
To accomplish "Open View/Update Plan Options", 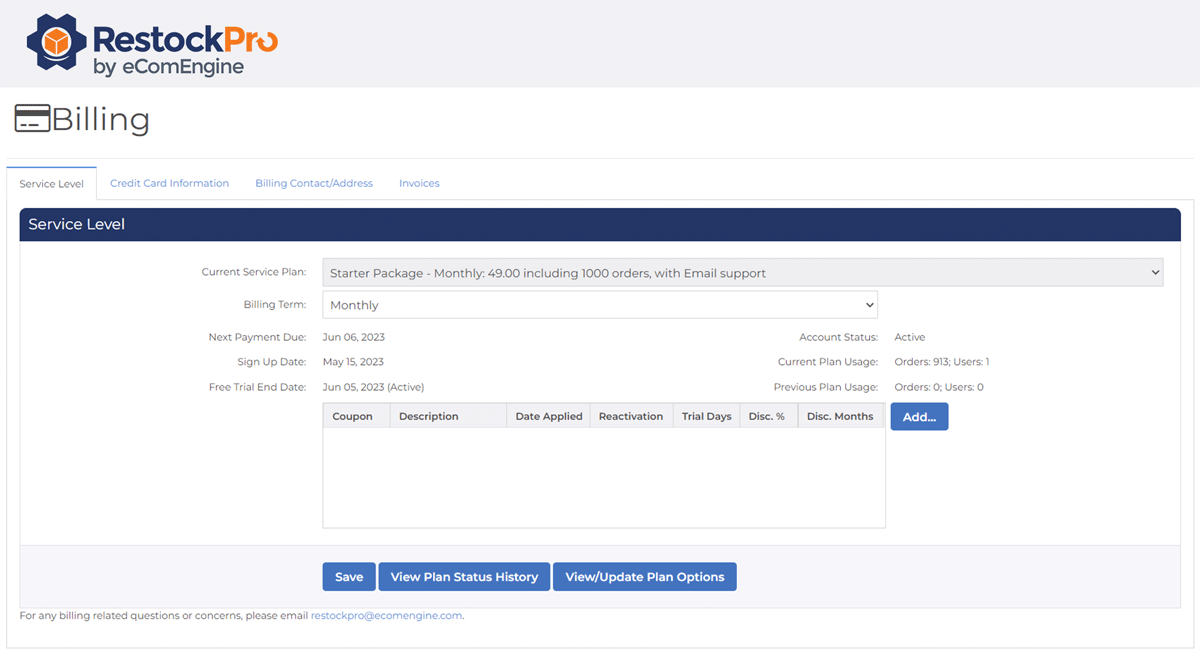I will click(x=645, y=577).
